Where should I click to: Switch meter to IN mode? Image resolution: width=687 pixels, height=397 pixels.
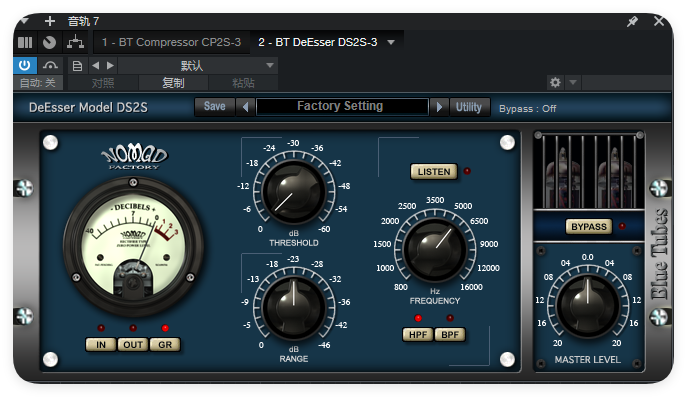[101, 345]
